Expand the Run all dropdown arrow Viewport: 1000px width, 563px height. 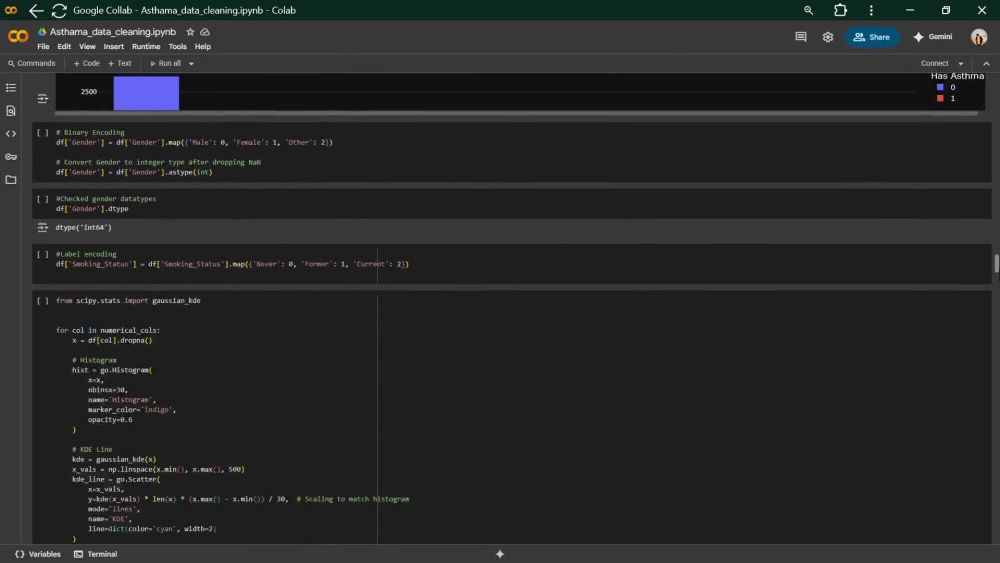pyautogui.click(x=191, y=64)
